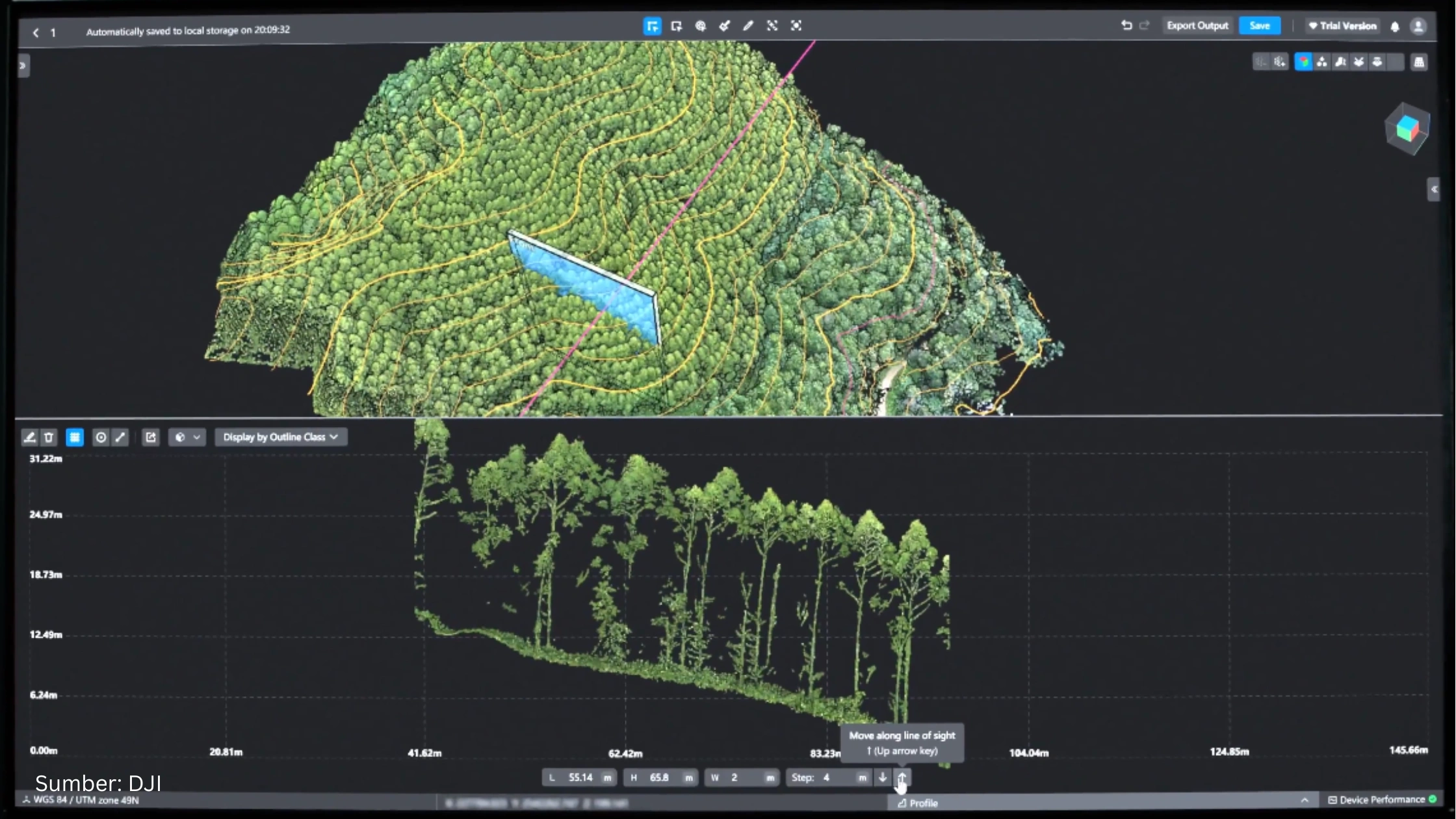Open the Display by Outline Class dropdown
Screen dimensions: 1456x819
pyautogui.click(x=281, y=437)
